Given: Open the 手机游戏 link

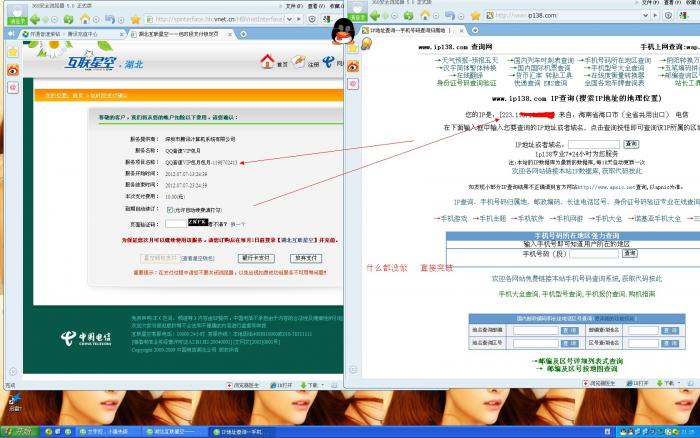Looking at the screenshot, I should click(x=450, y=218).
